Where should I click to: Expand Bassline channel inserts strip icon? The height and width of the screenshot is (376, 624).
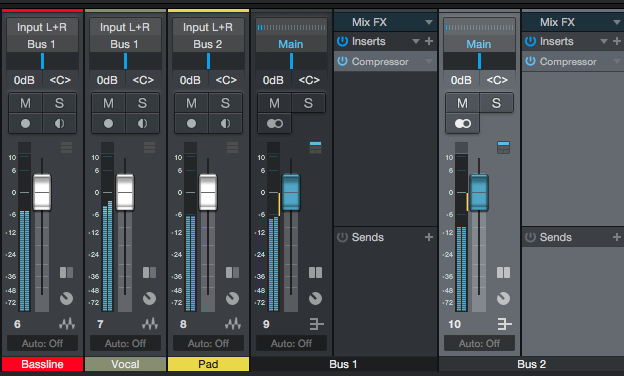66,148
